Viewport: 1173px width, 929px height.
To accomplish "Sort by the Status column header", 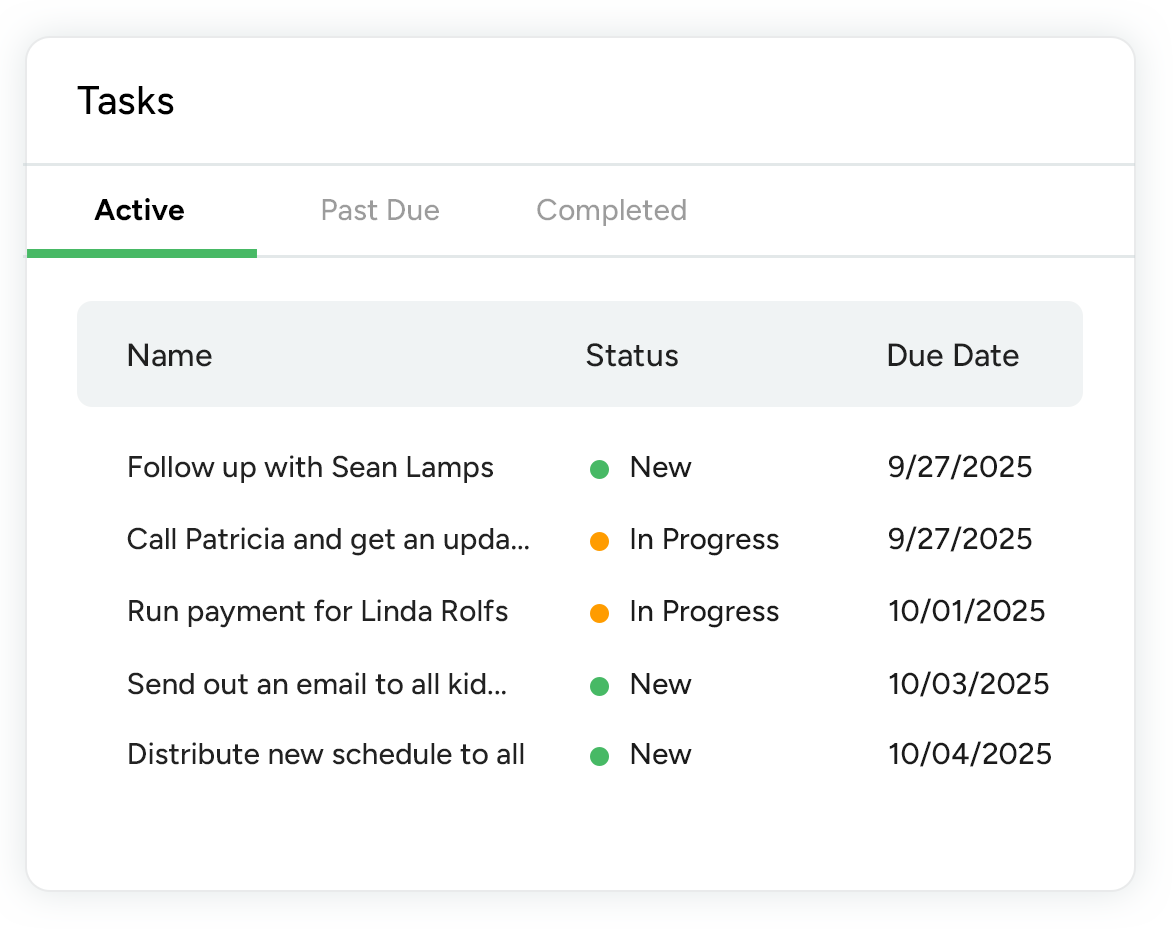I will tap(632, 356).
